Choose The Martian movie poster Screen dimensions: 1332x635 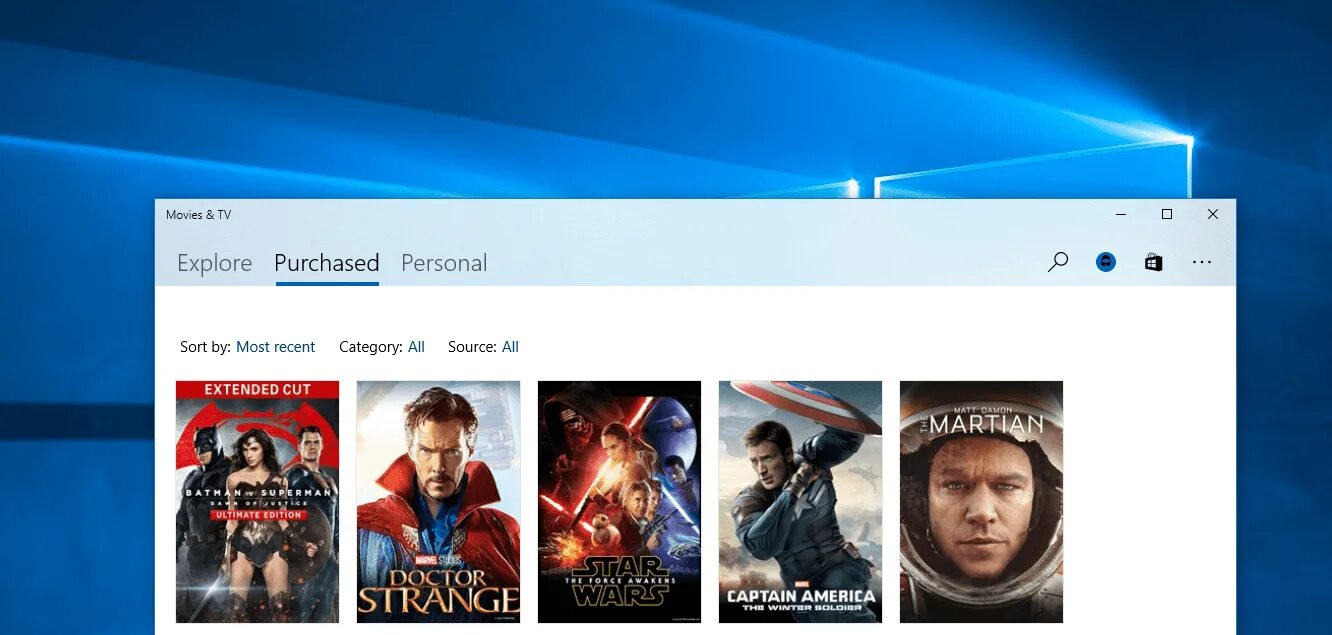click(x=981, y=502)
